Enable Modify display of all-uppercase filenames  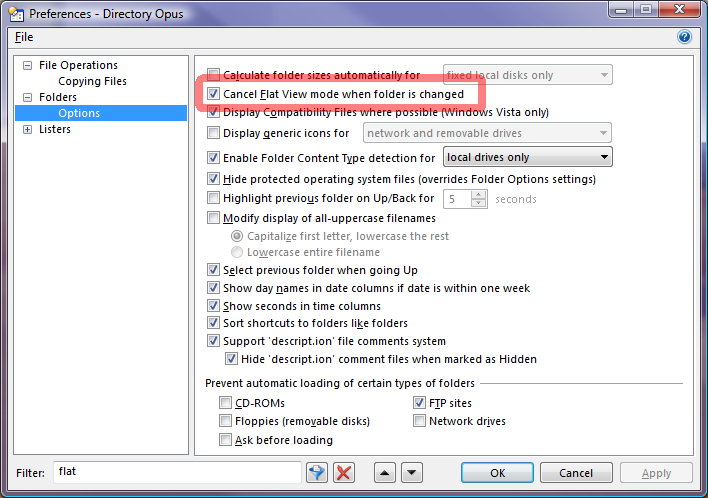[x=213, y=218]
